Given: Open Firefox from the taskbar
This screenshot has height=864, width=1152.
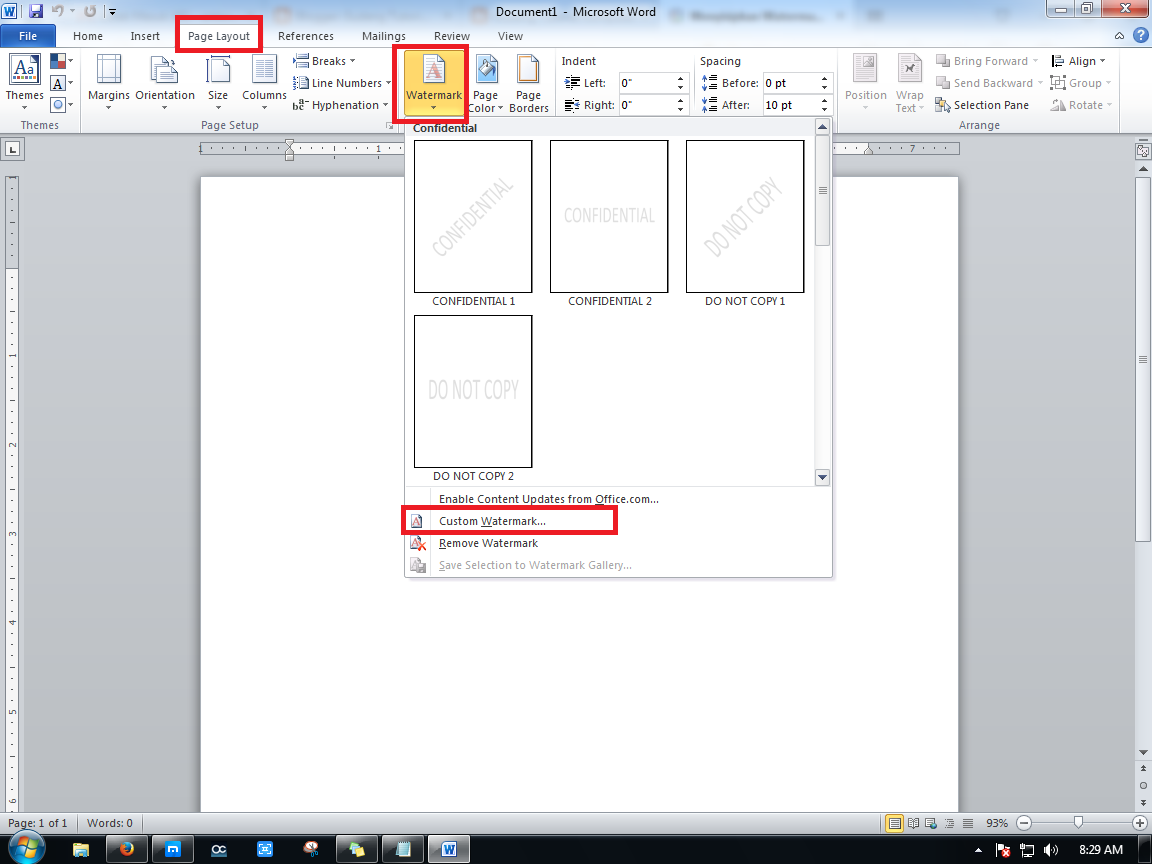Looking at the screenshot, I should (126, 848).
